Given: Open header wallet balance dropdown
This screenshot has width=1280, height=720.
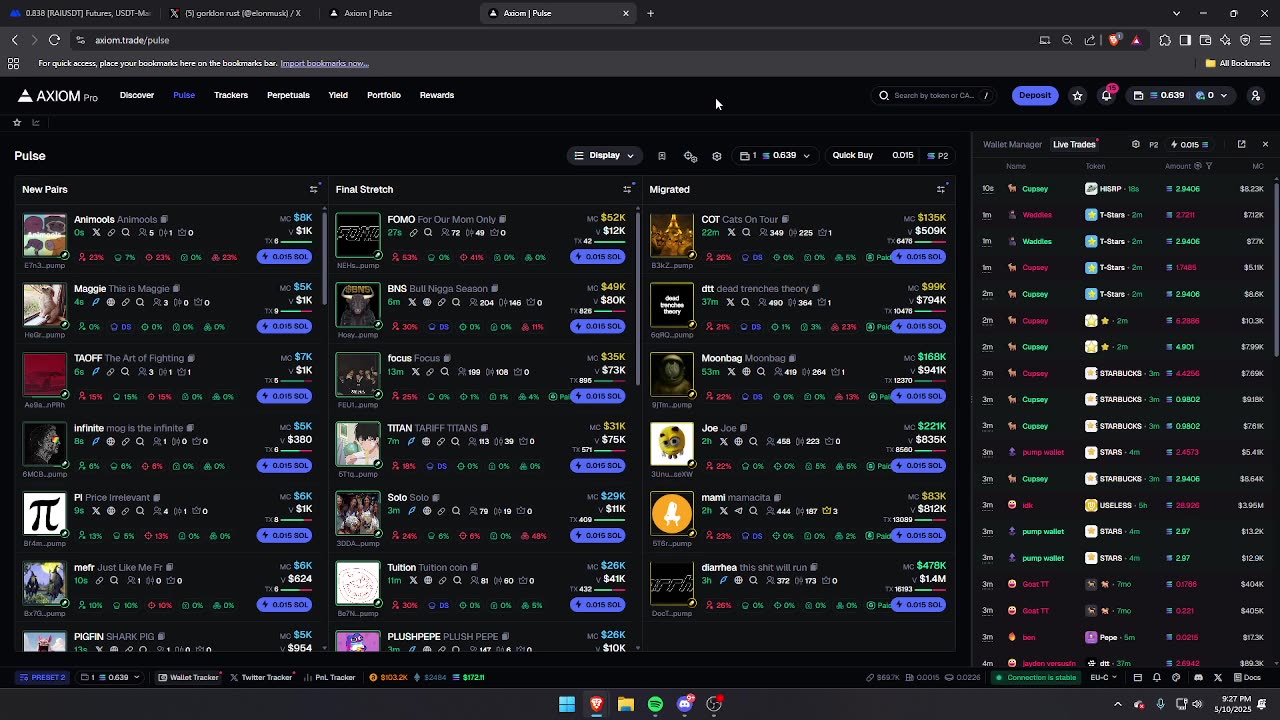Looking at the screenshot, I should click(x=1181, y=96).
